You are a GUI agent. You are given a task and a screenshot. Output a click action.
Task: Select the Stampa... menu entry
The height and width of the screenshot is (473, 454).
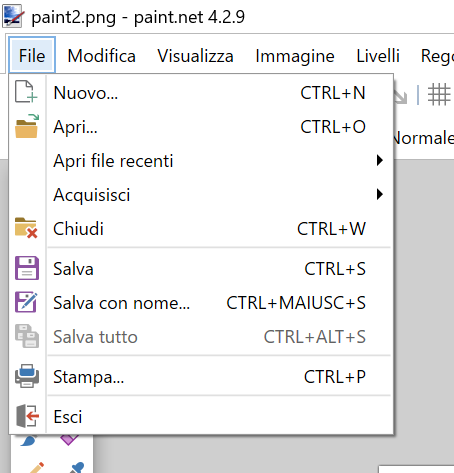pos(201,377)
